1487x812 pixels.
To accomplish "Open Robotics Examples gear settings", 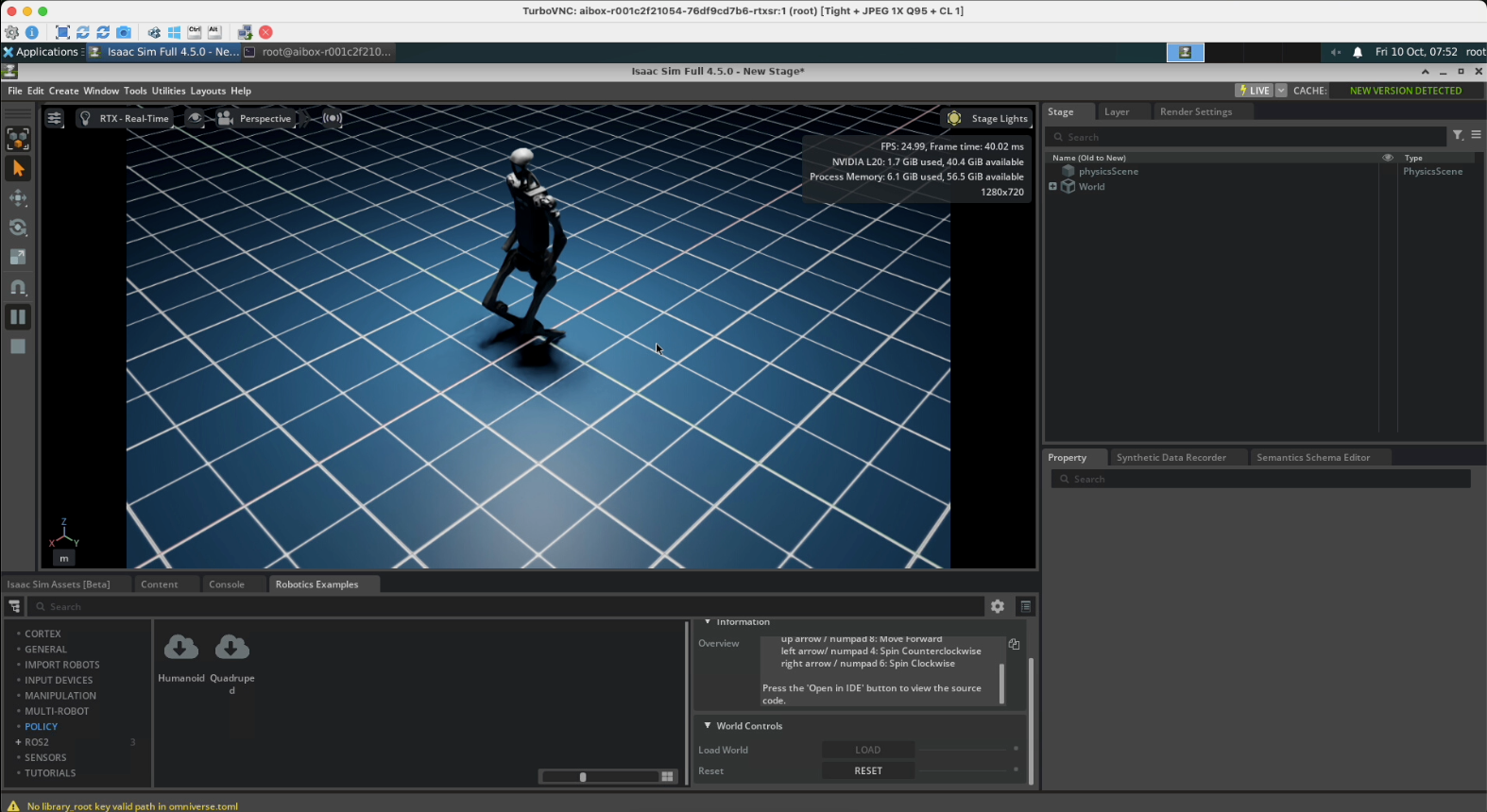I will (x=998, y=606).
